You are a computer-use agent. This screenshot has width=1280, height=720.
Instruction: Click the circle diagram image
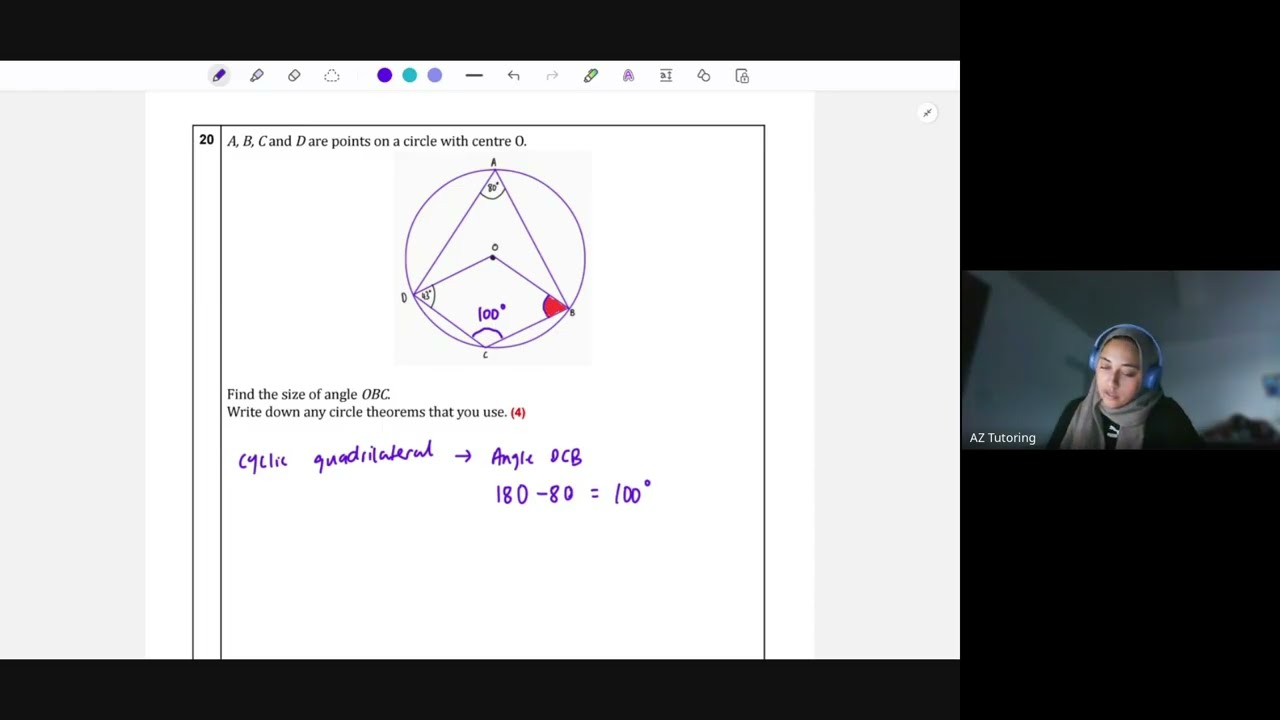pos(493,259)
